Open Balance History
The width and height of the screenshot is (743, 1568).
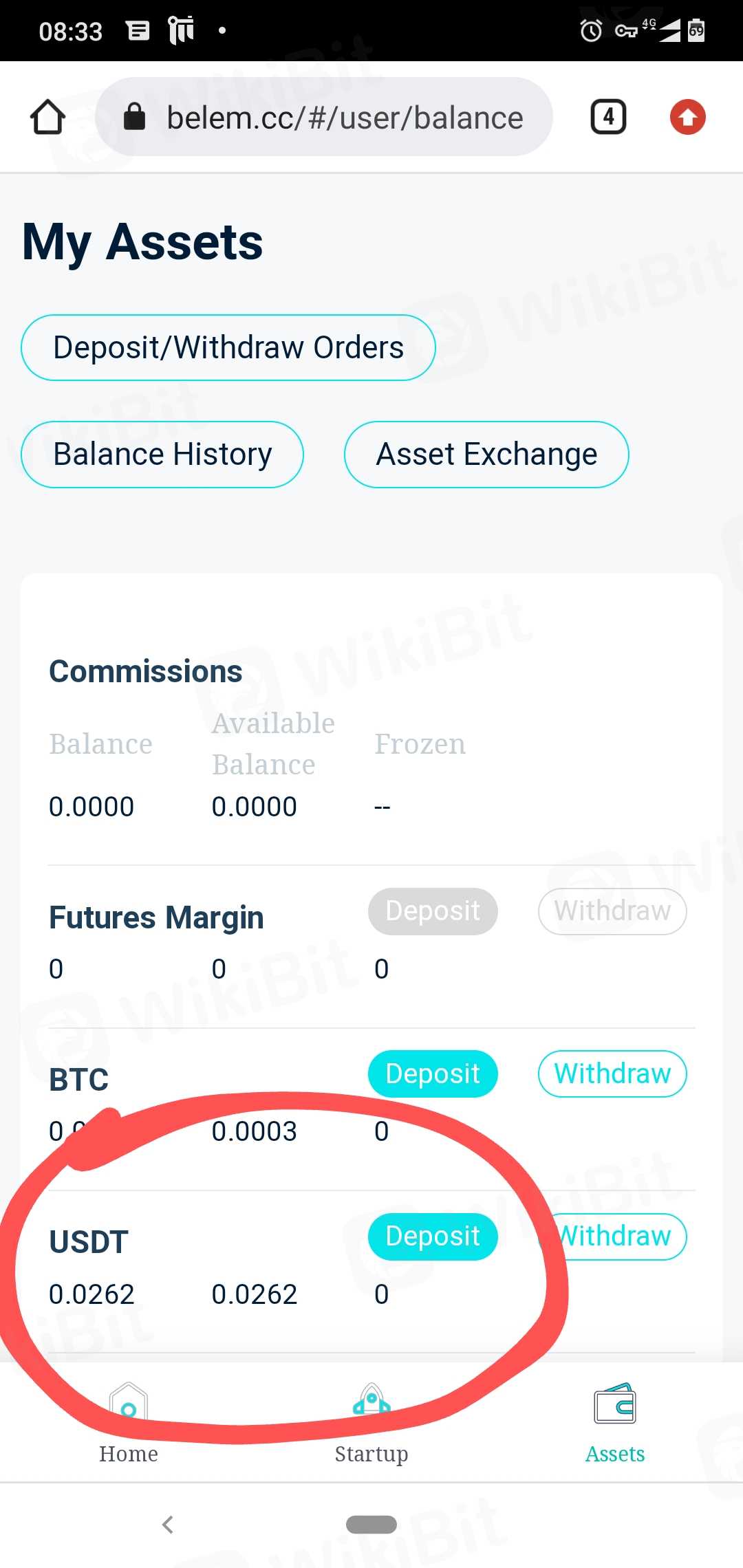tap(162, 455)
